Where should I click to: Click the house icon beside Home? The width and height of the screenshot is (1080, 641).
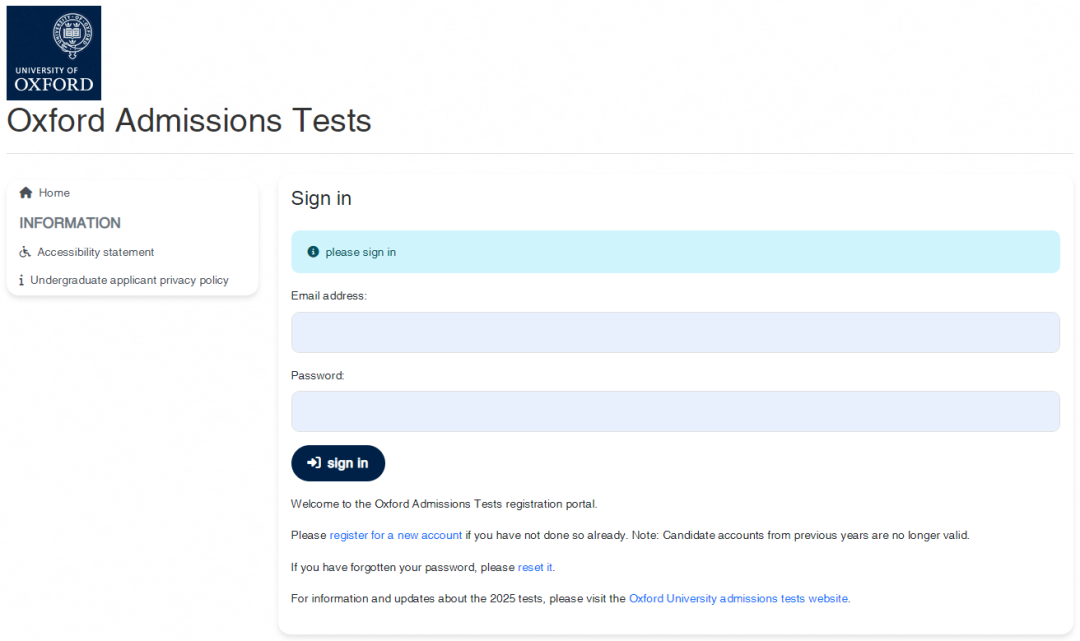tap(26, 193)
